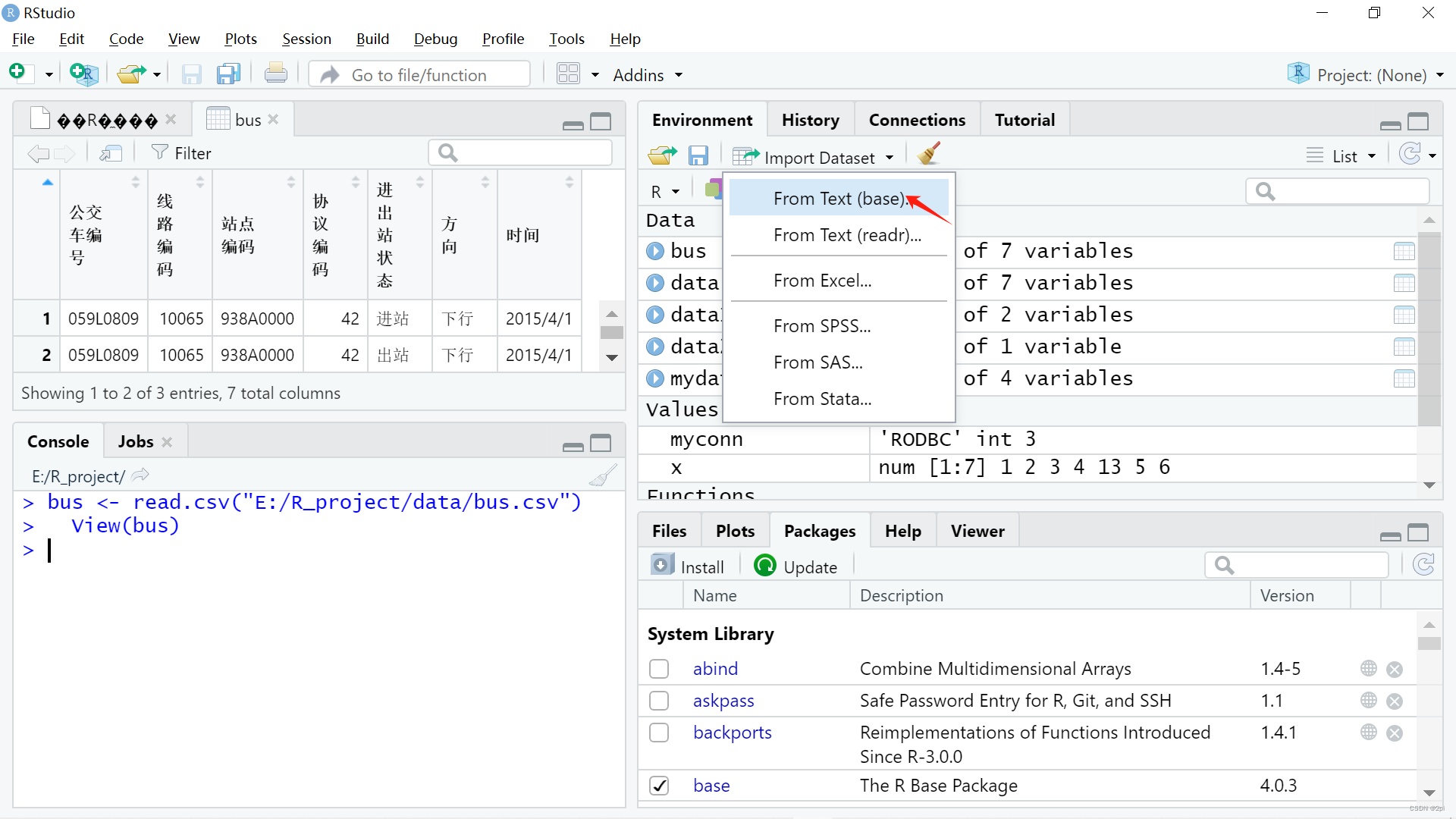Viewport: 1456px width, 819px height.
Task: Click the Filter button in data viewer
Action: pos(181,153)
